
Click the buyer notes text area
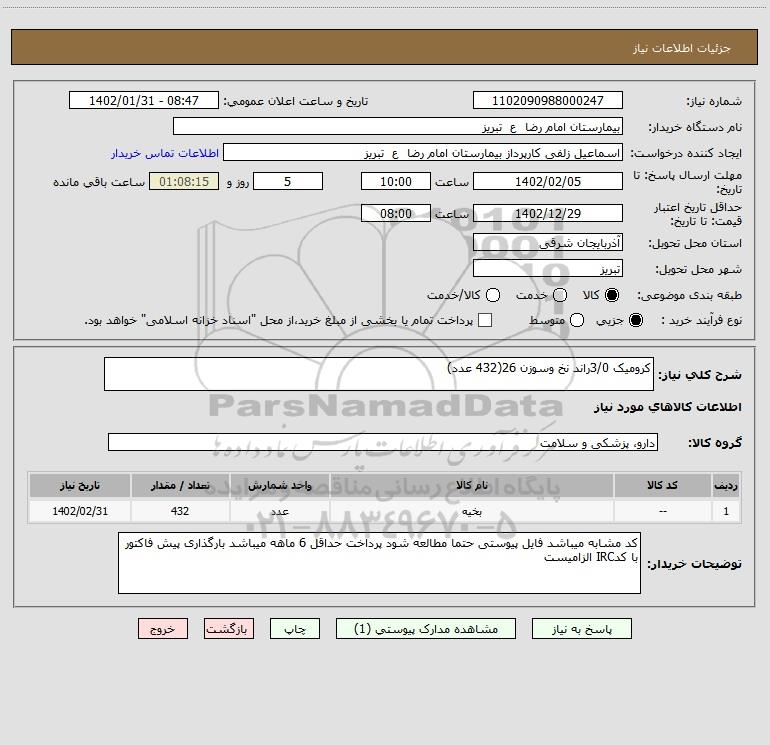(379, 563)
